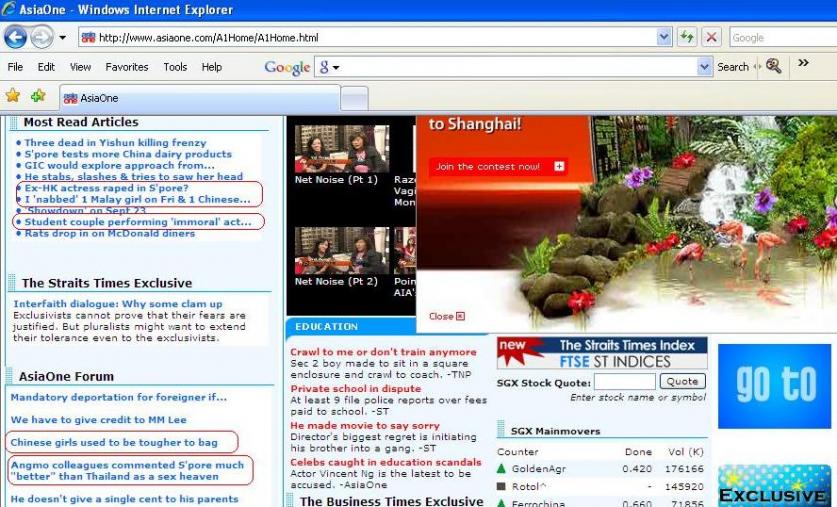The height and width of the screenshot is (507, 837).
Task: Click the Add to Favorites plus-star icon
Action: pos(38,96)
